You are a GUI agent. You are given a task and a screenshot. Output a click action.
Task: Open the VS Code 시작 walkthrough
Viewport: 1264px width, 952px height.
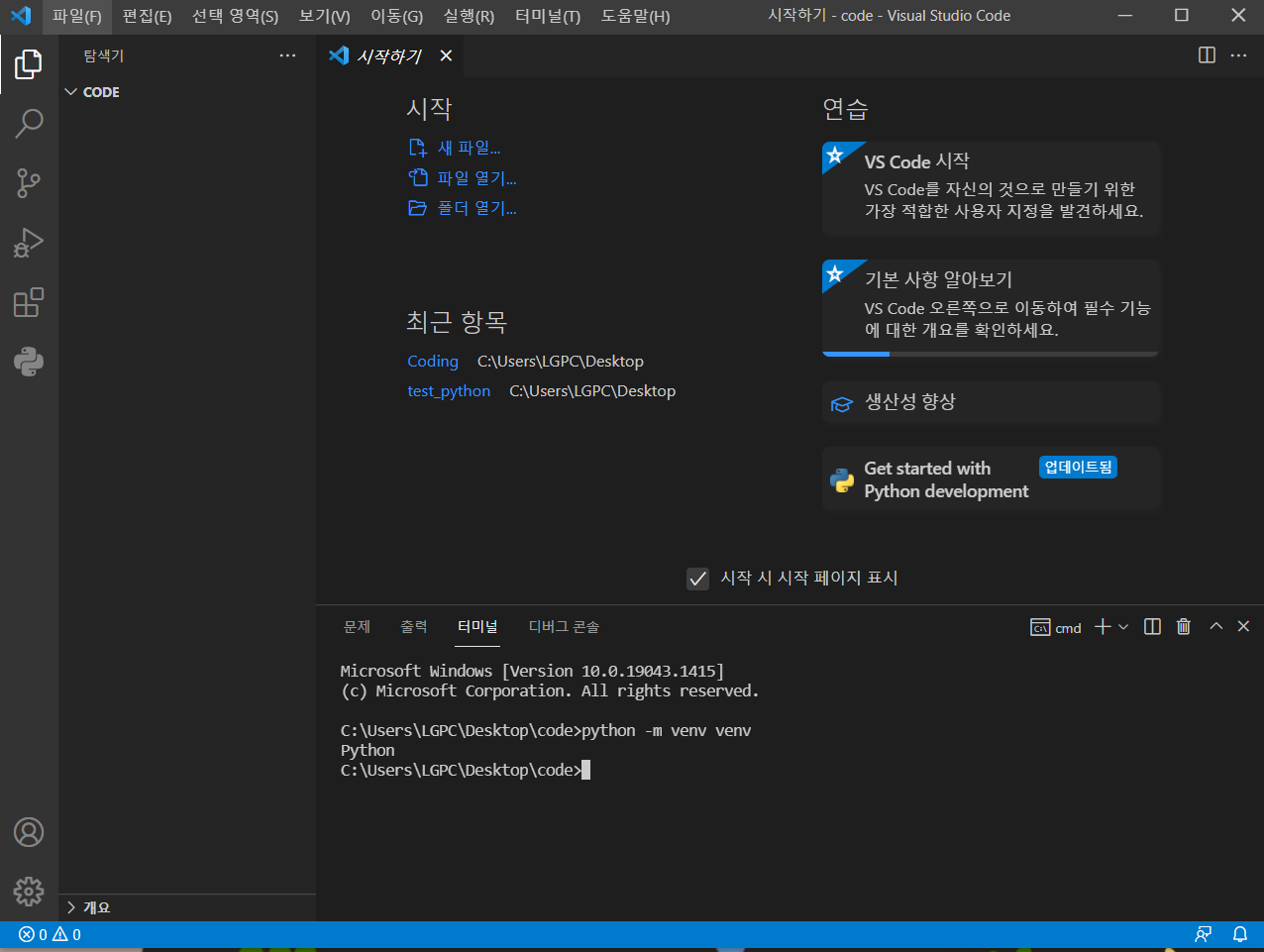991,187
